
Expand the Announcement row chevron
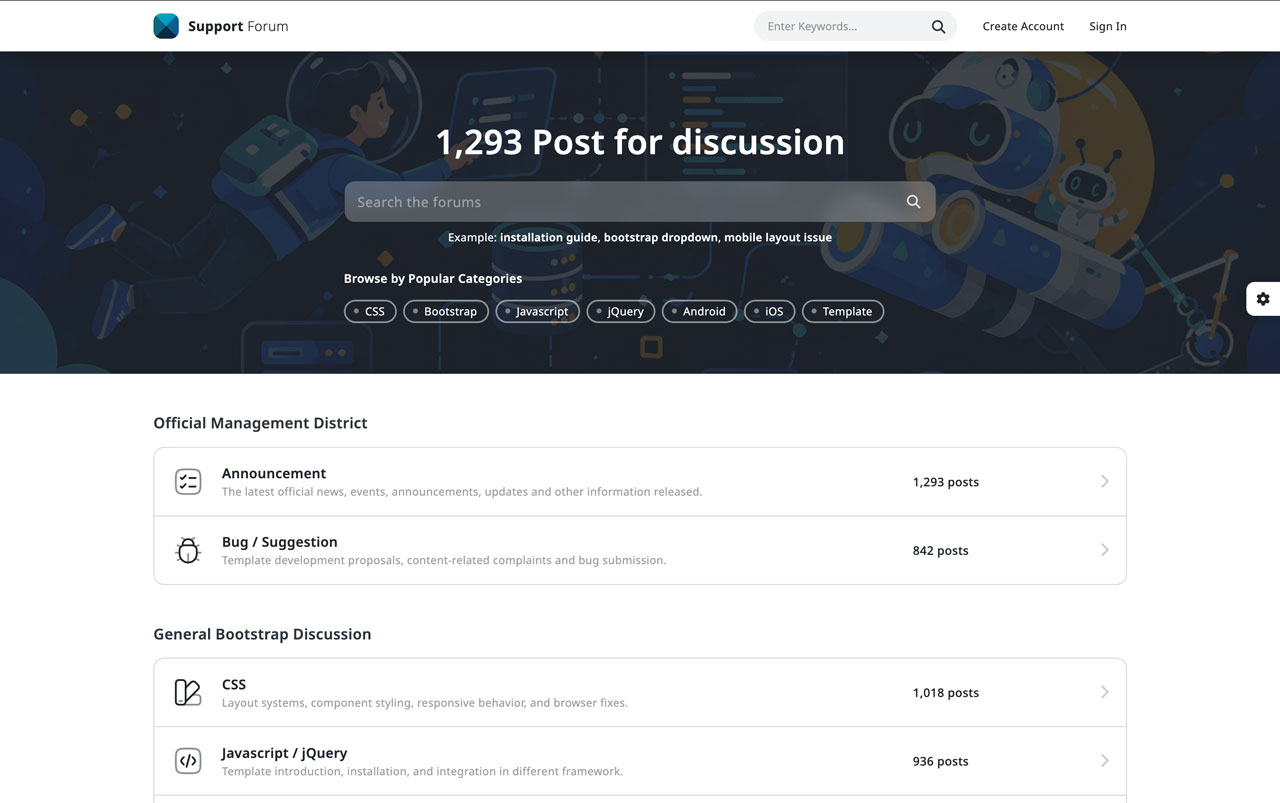click(x=1104, y=482)
